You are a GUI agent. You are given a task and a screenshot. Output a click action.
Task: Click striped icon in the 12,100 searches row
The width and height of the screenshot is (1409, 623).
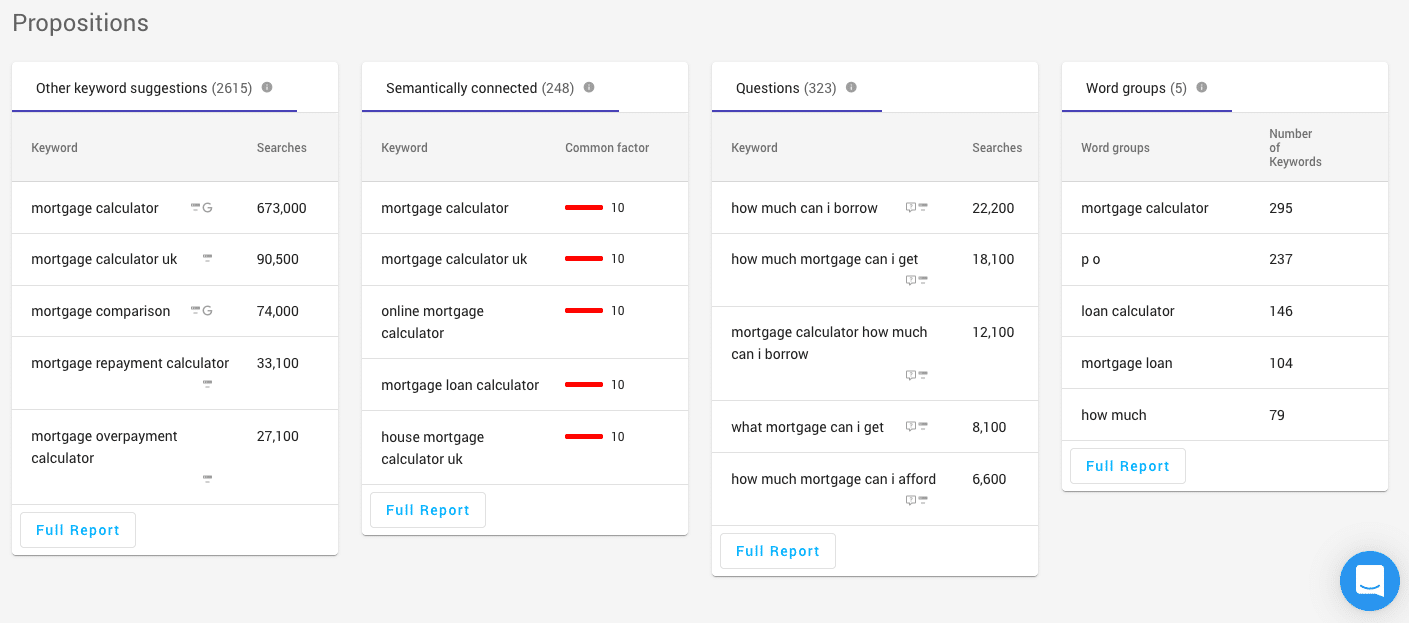pyautogui.click(x=923, y=376)
